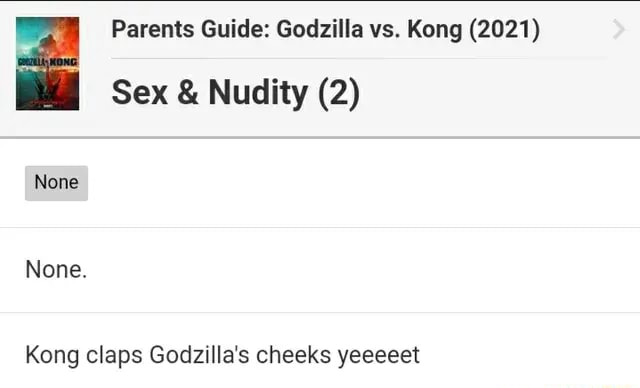Tap the red Kong half of poster
Viewport: 640px width, 388px height.
64,64
